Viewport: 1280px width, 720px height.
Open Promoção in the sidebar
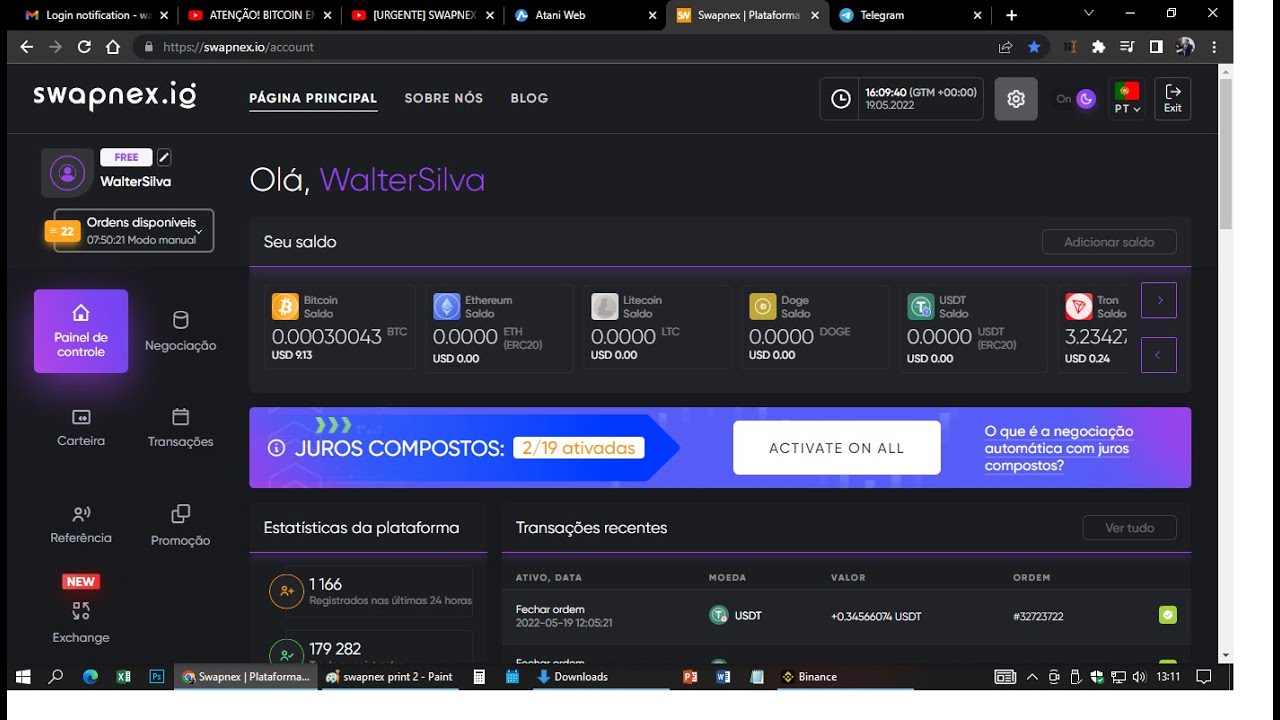[x=180, y=525]
